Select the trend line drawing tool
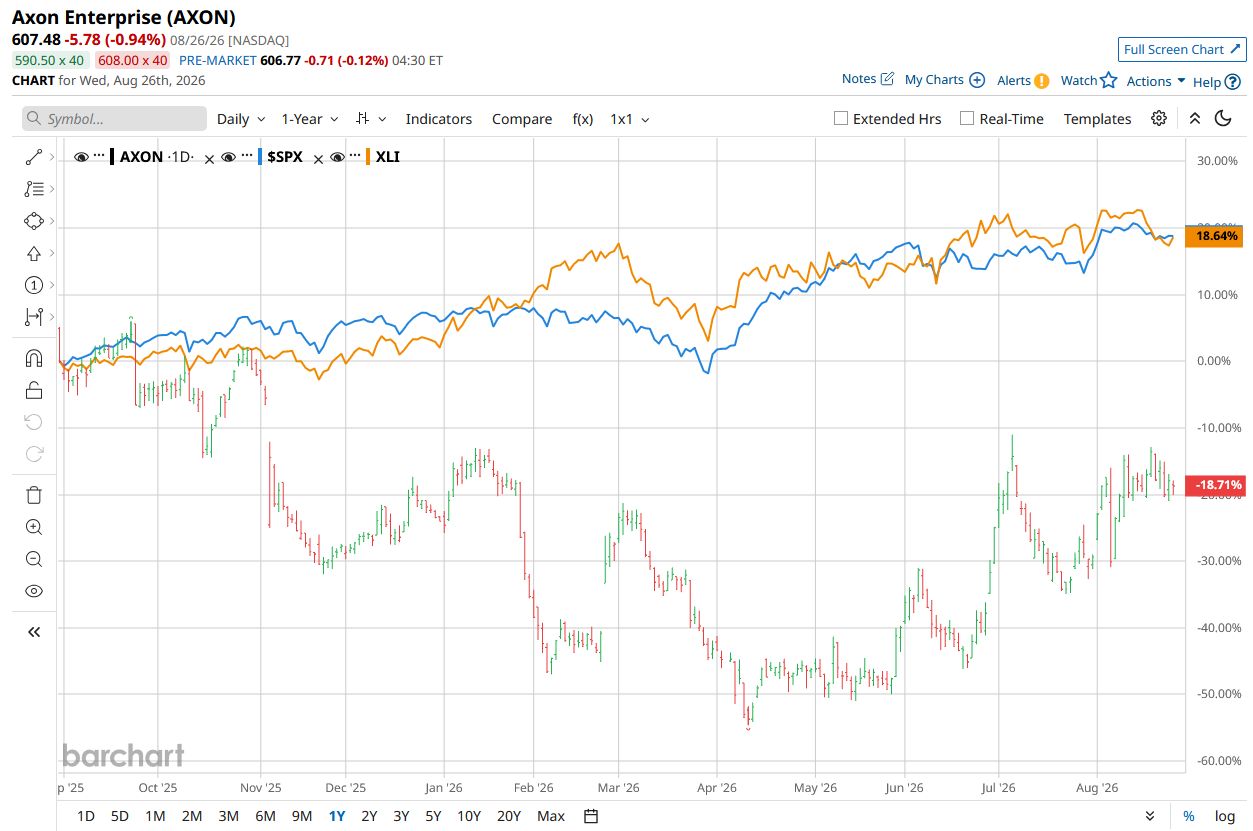This screenshot has height=831, width=1253. click(34, 157)
